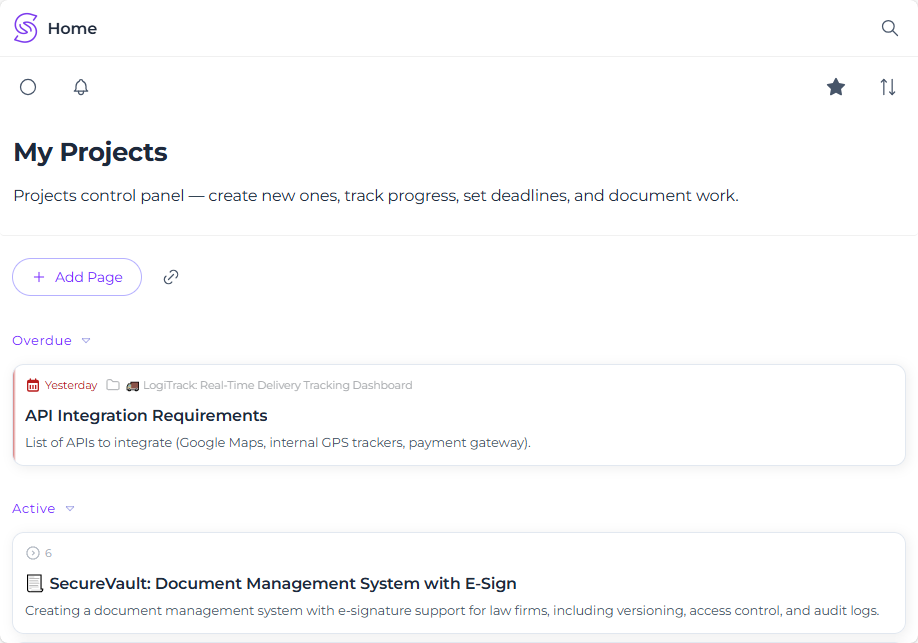Open notifications via the bell icon
Image resolution: width=918 pixels, height=643 pixels.
point(81,87)
